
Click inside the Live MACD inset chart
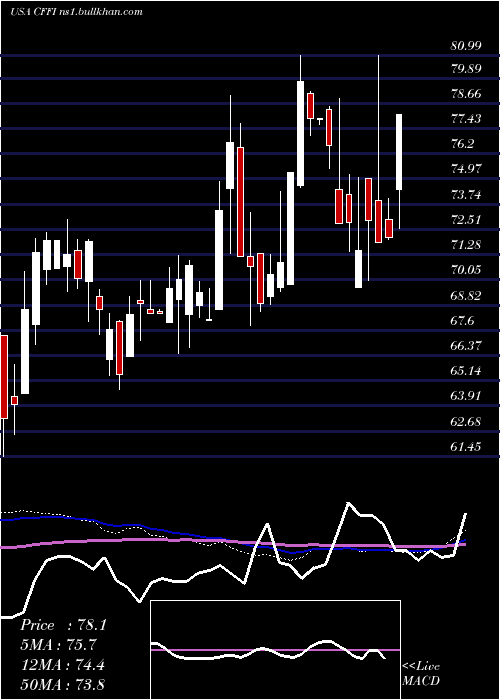275,650
